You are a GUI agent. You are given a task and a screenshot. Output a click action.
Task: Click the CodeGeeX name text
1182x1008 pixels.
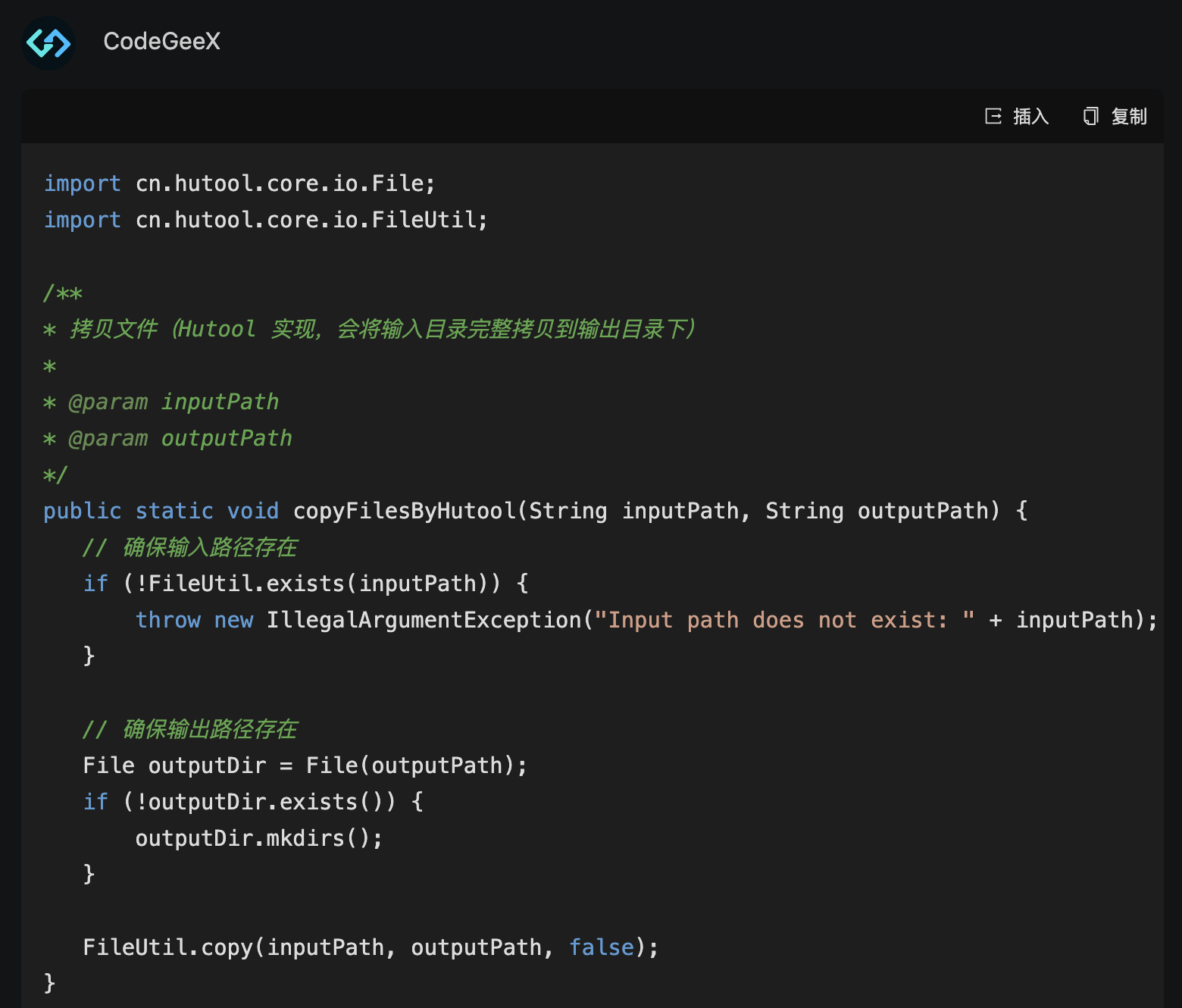[x=161, y=42]
